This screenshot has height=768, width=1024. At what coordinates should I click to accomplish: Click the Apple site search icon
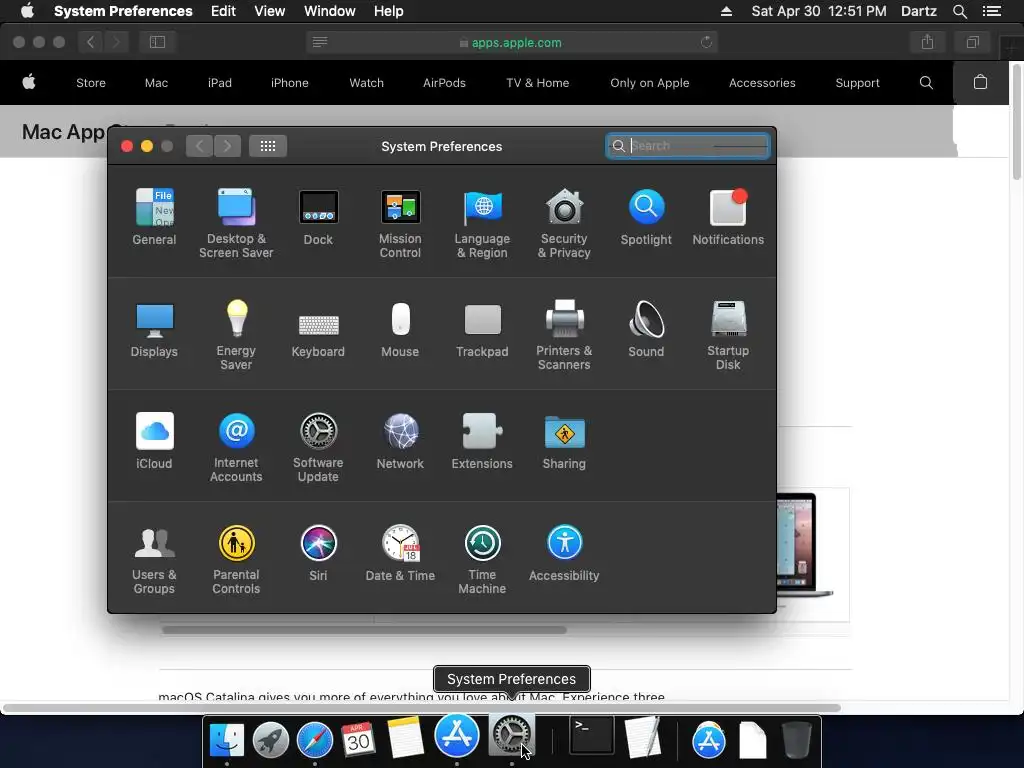point(926,82)
